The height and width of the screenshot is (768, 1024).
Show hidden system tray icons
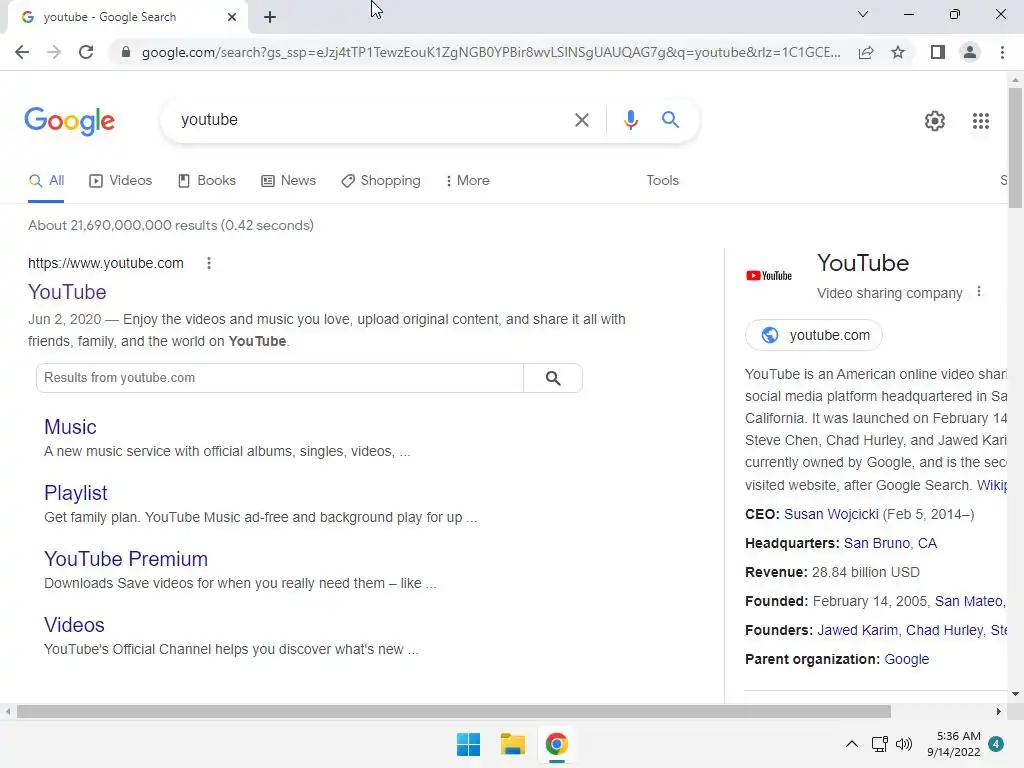point(852,744)
